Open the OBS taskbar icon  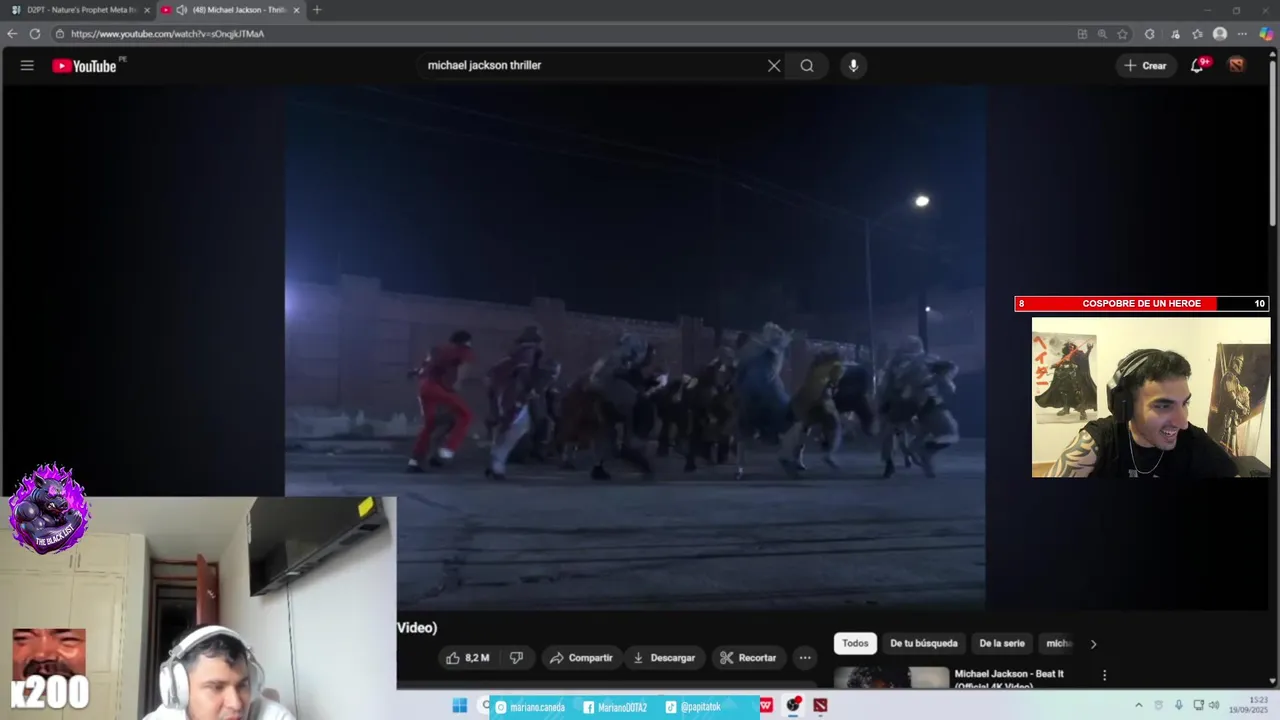[793, 706]
